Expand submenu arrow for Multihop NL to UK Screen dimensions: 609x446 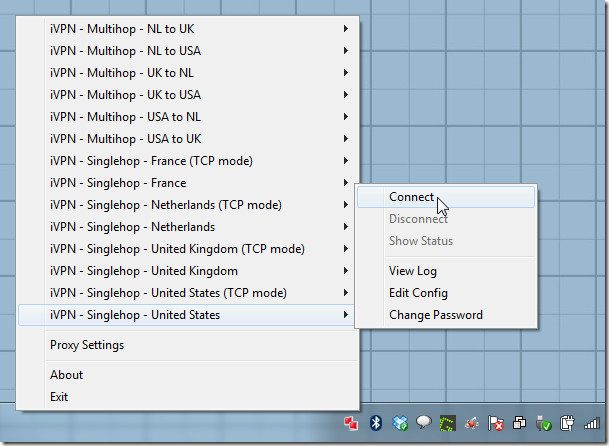click(345, 29)
